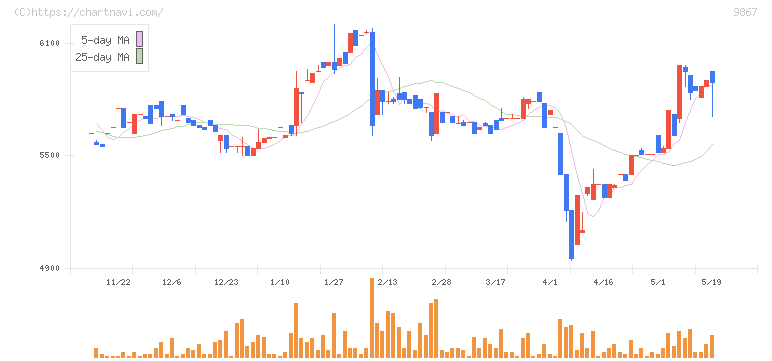Click the tallest orange volume bar near 2/13
Screen dimensions: 772x361
372,318
